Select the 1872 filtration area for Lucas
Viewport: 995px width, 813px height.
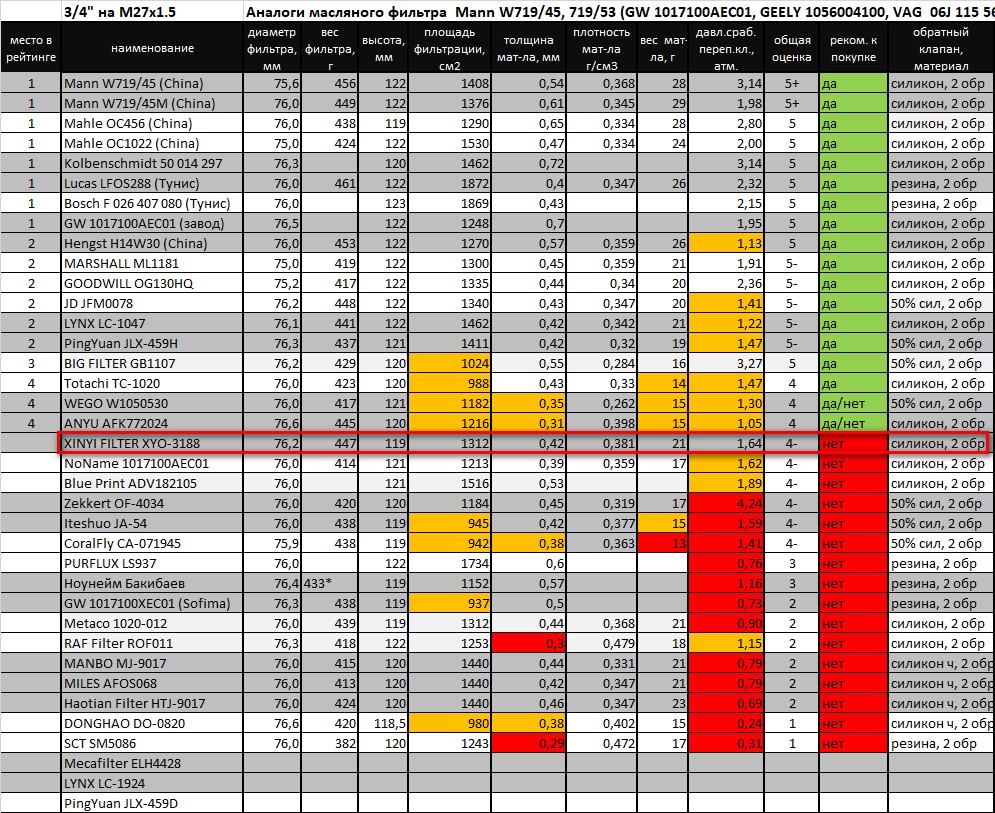(x=449, y=183)
